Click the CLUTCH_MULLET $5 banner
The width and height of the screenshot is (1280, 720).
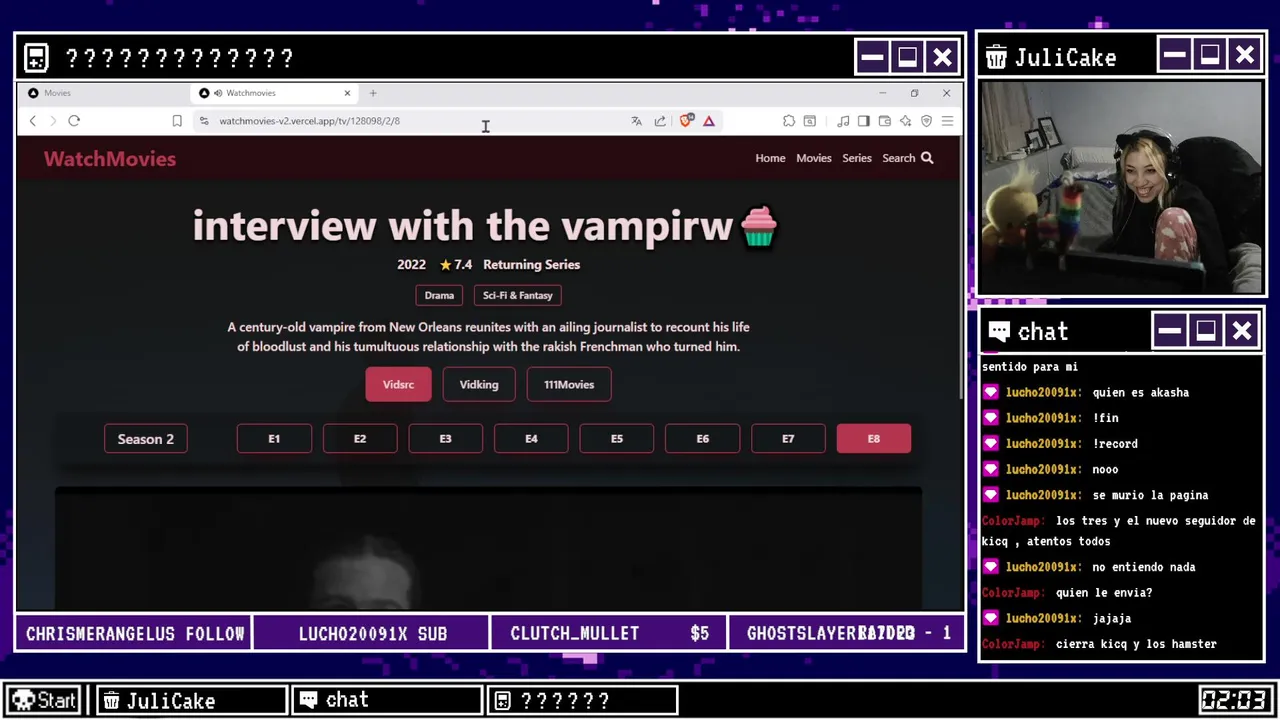609,633
